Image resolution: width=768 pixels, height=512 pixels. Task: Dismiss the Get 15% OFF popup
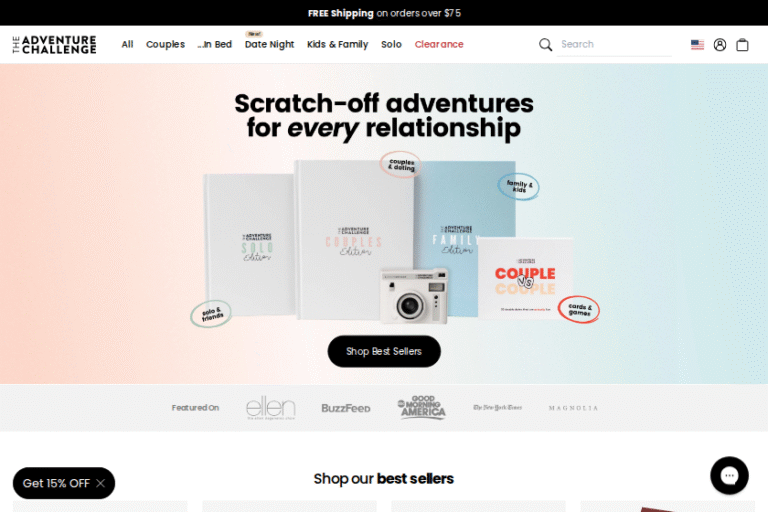pyautogui.click(x=100, y=483)
